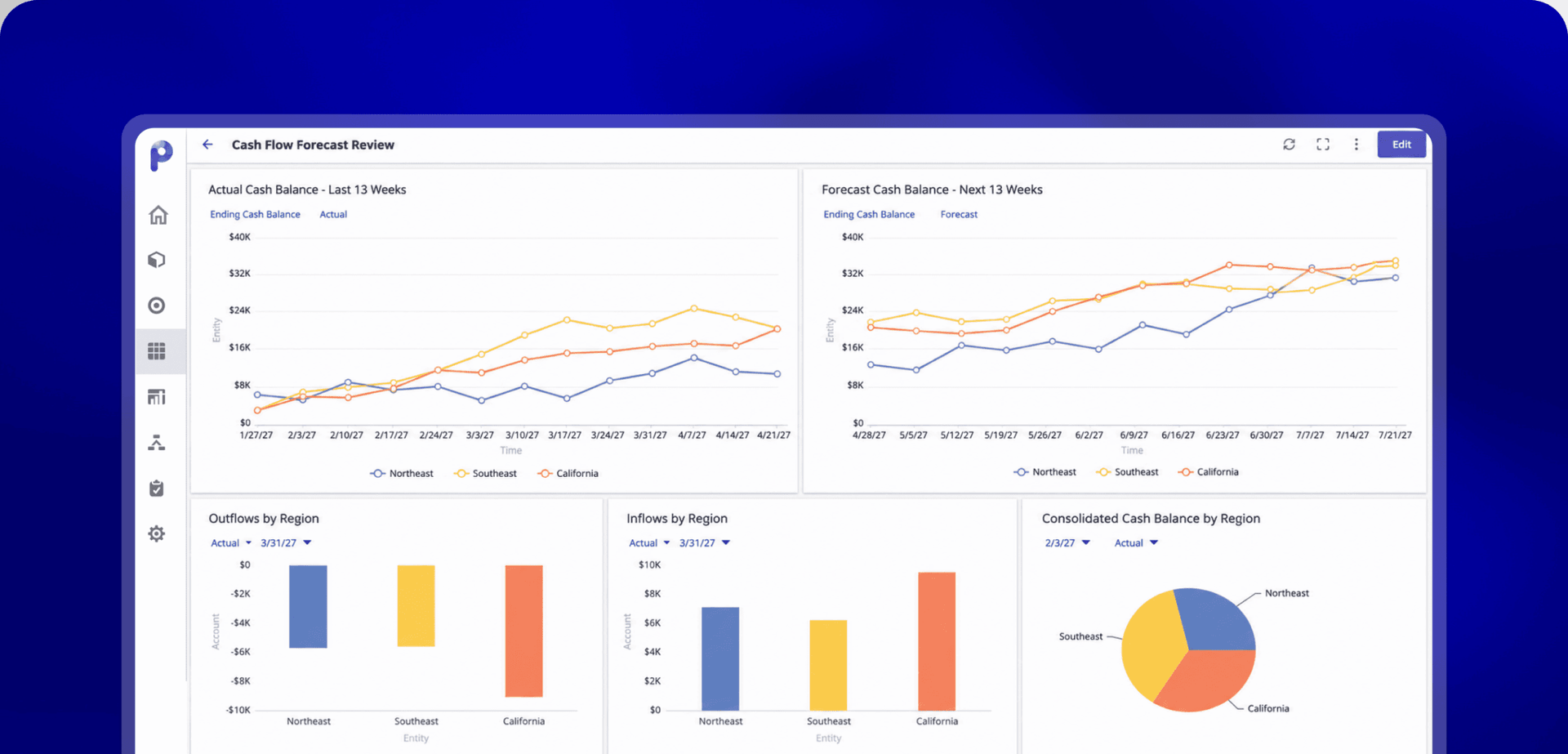The image size is (1568, 754).
Task: Open the target circle icon in sidebar
Action: 157,306
